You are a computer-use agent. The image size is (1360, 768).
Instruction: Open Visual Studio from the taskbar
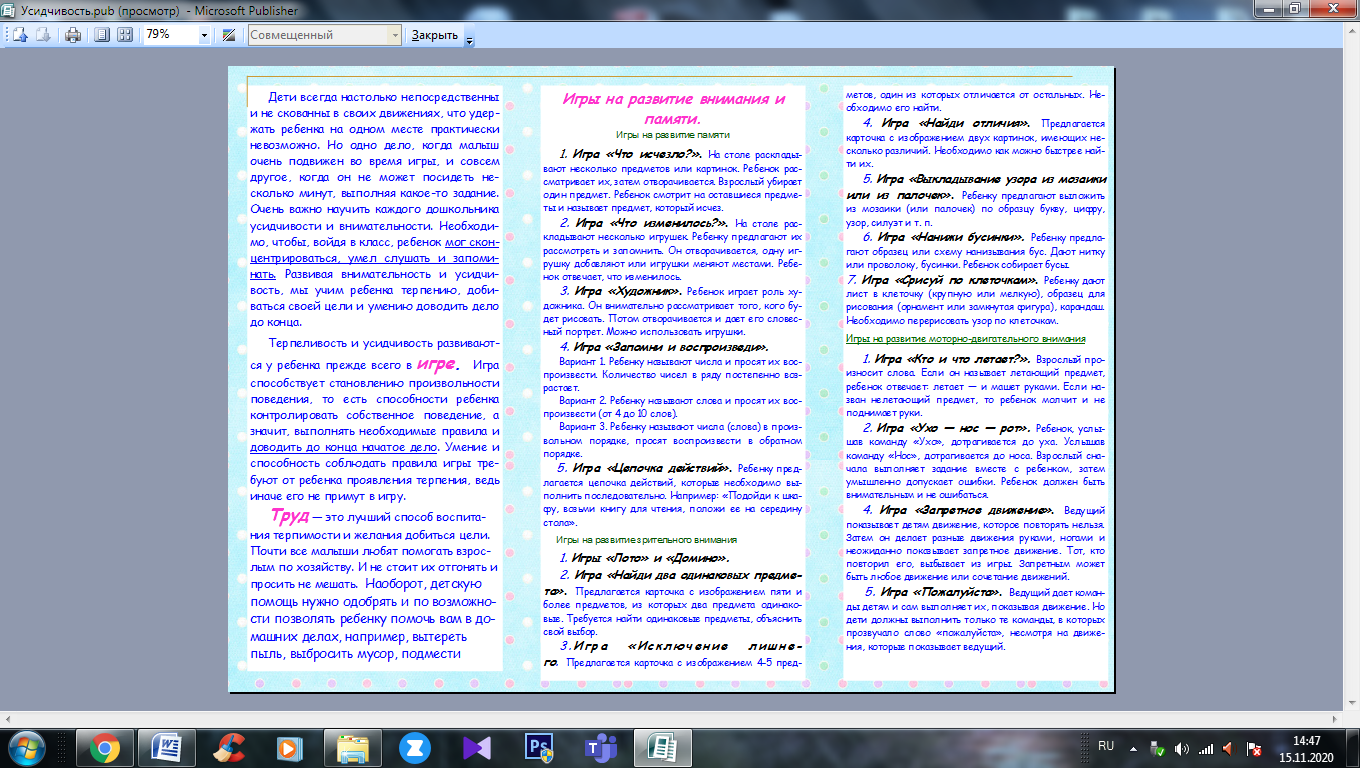click(476, 747)
